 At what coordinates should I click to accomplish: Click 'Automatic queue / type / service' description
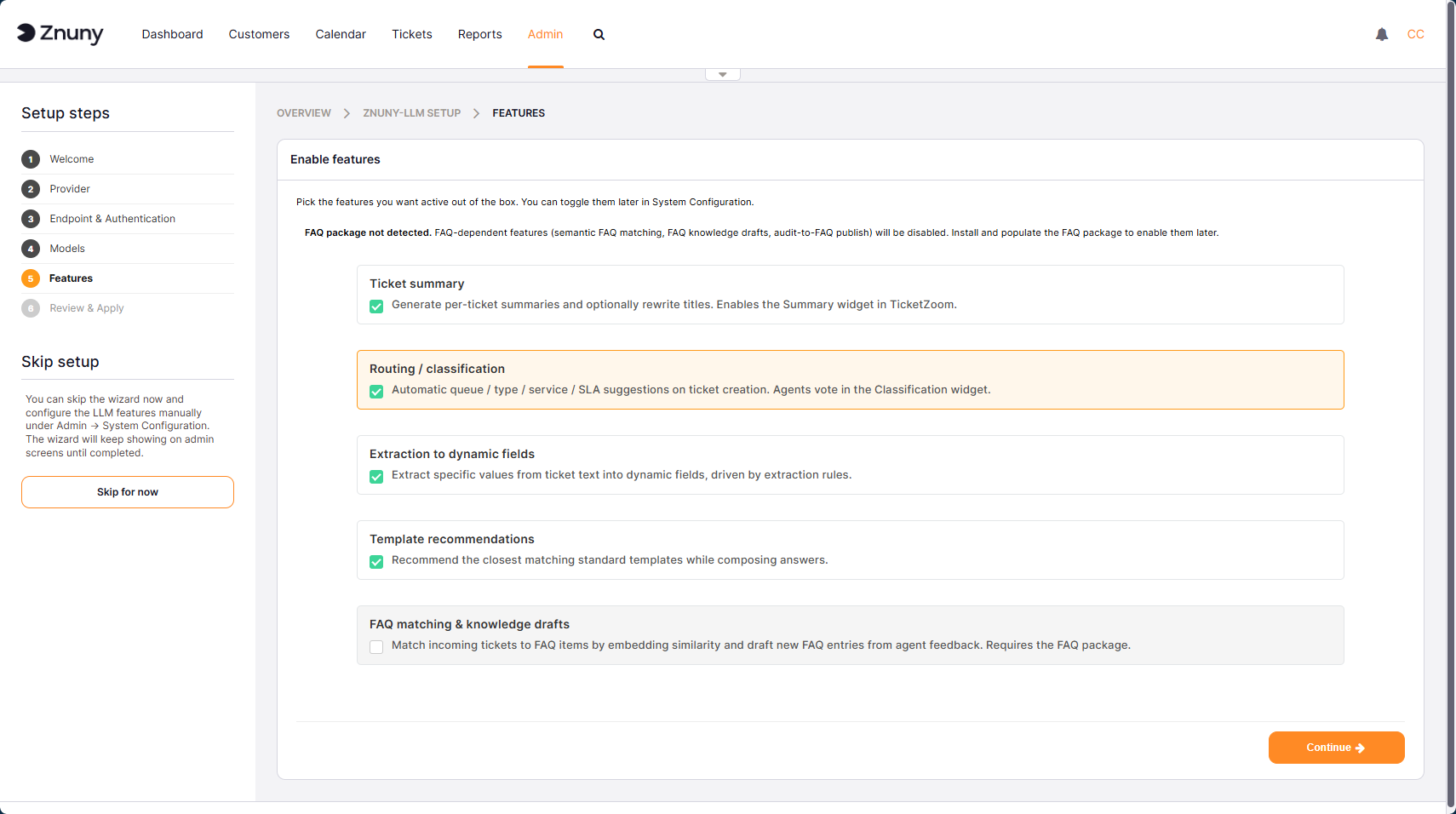(691, 390)
